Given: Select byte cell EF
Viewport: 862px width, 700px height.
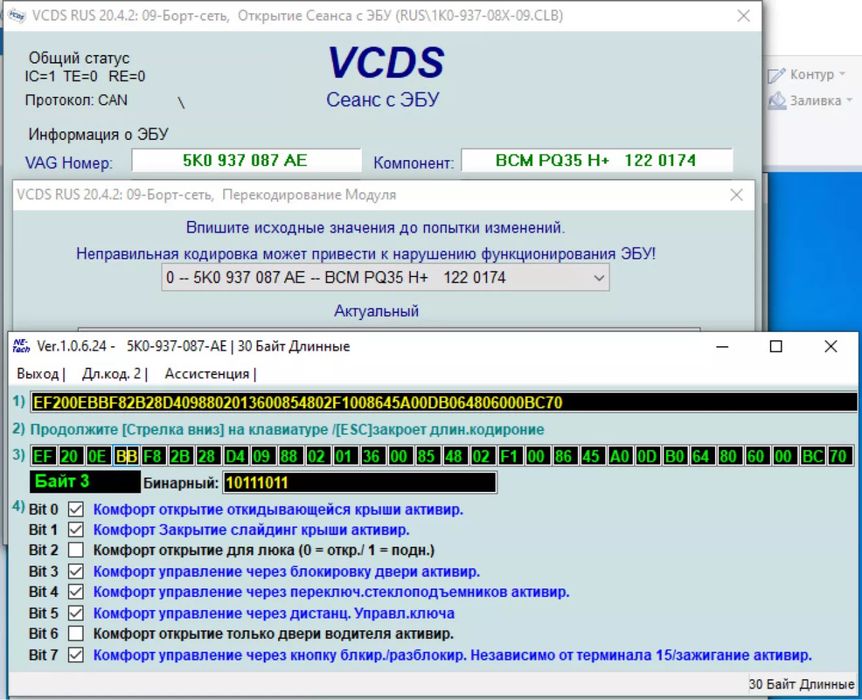Looking at the screenshot, I should (43, 456).
